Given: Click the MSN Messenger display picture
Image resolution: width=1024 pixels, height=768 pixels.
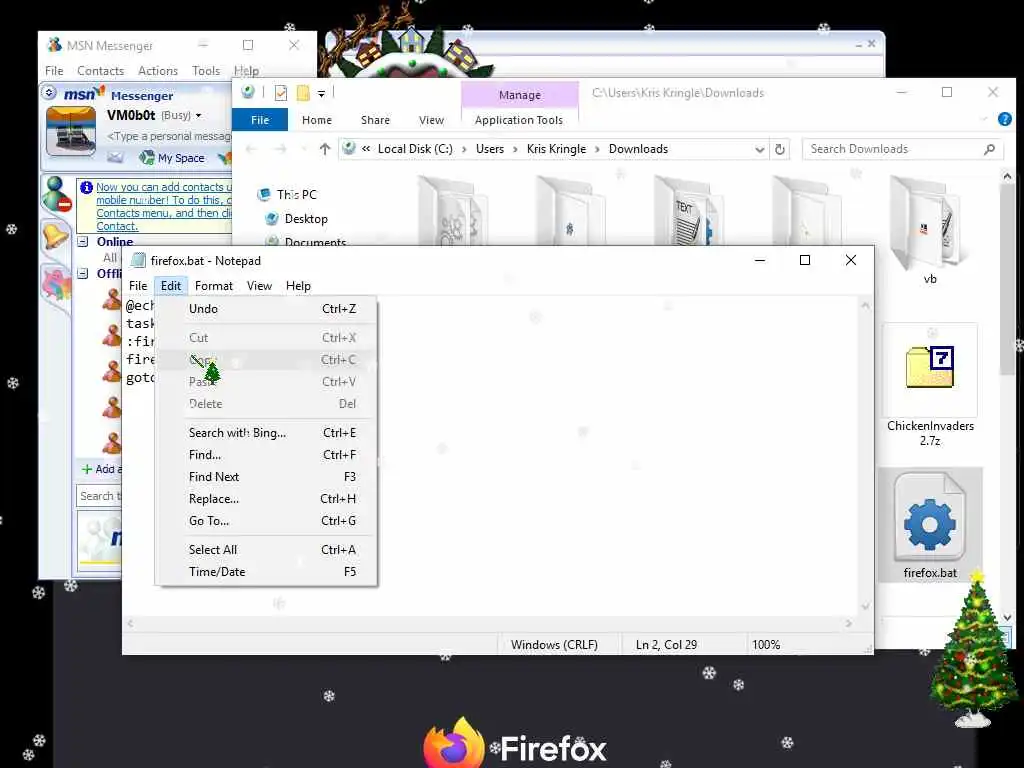Looking at the screenshot, I should [71, 131].
